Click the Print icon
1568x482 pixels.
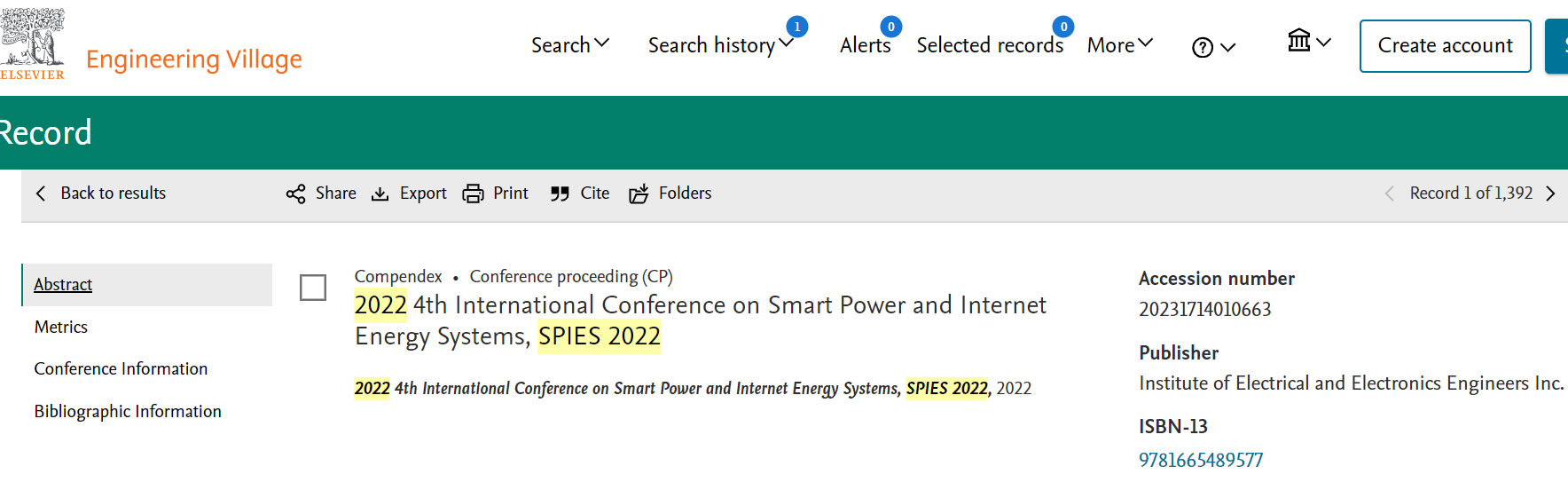[473, 194]
